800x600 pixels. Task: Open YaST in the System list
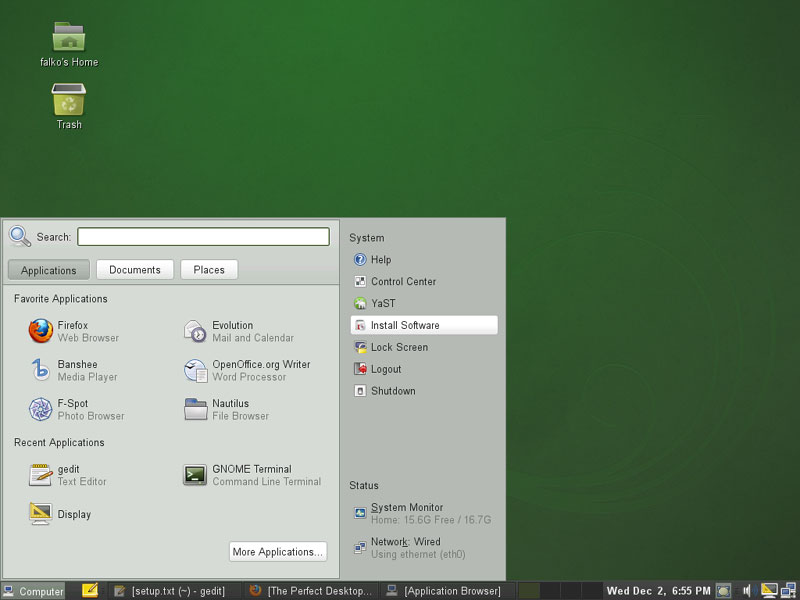coord(424,303)
